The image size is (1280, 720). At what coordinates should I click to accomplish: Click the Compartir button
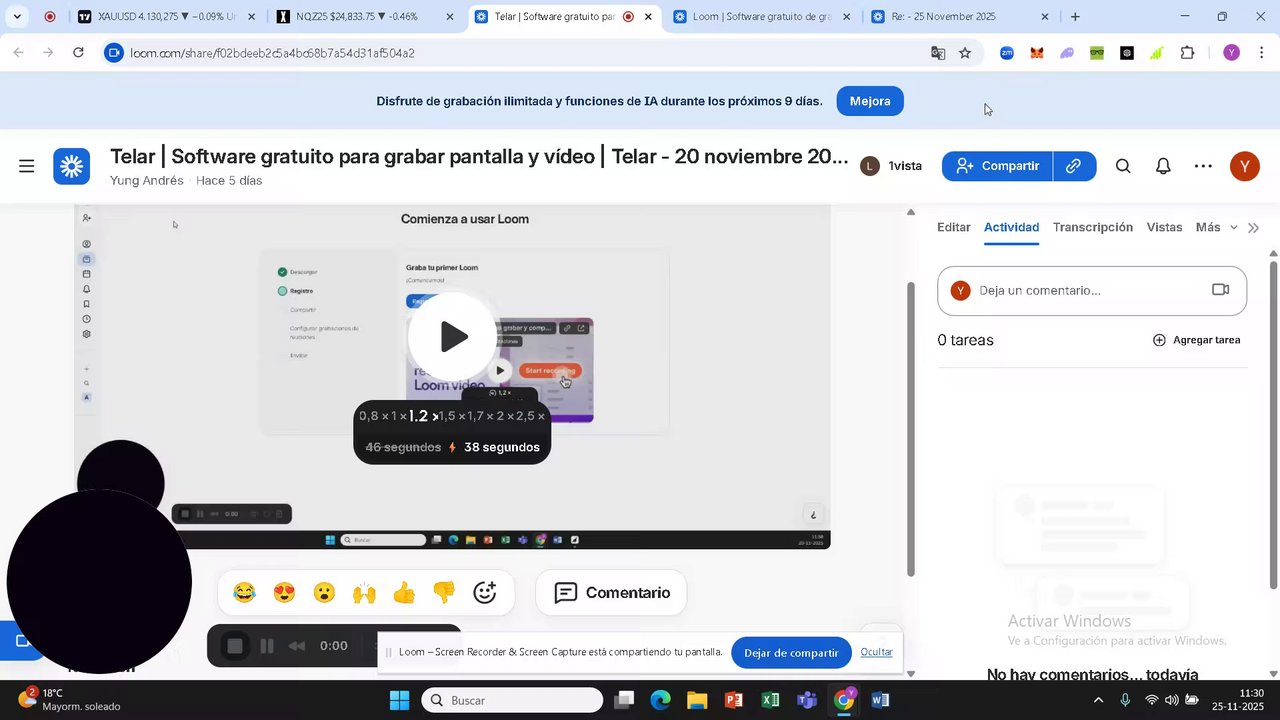pos(997,166)
